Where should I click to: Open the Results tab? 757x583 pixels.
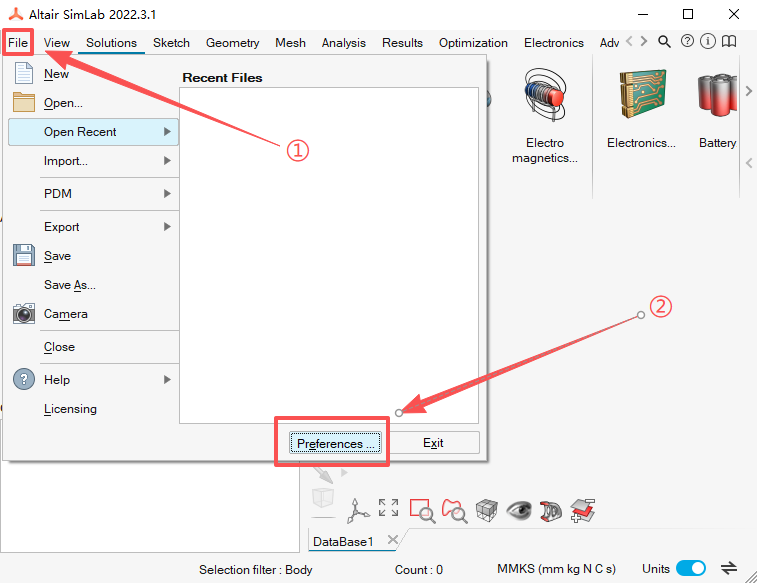402,42
